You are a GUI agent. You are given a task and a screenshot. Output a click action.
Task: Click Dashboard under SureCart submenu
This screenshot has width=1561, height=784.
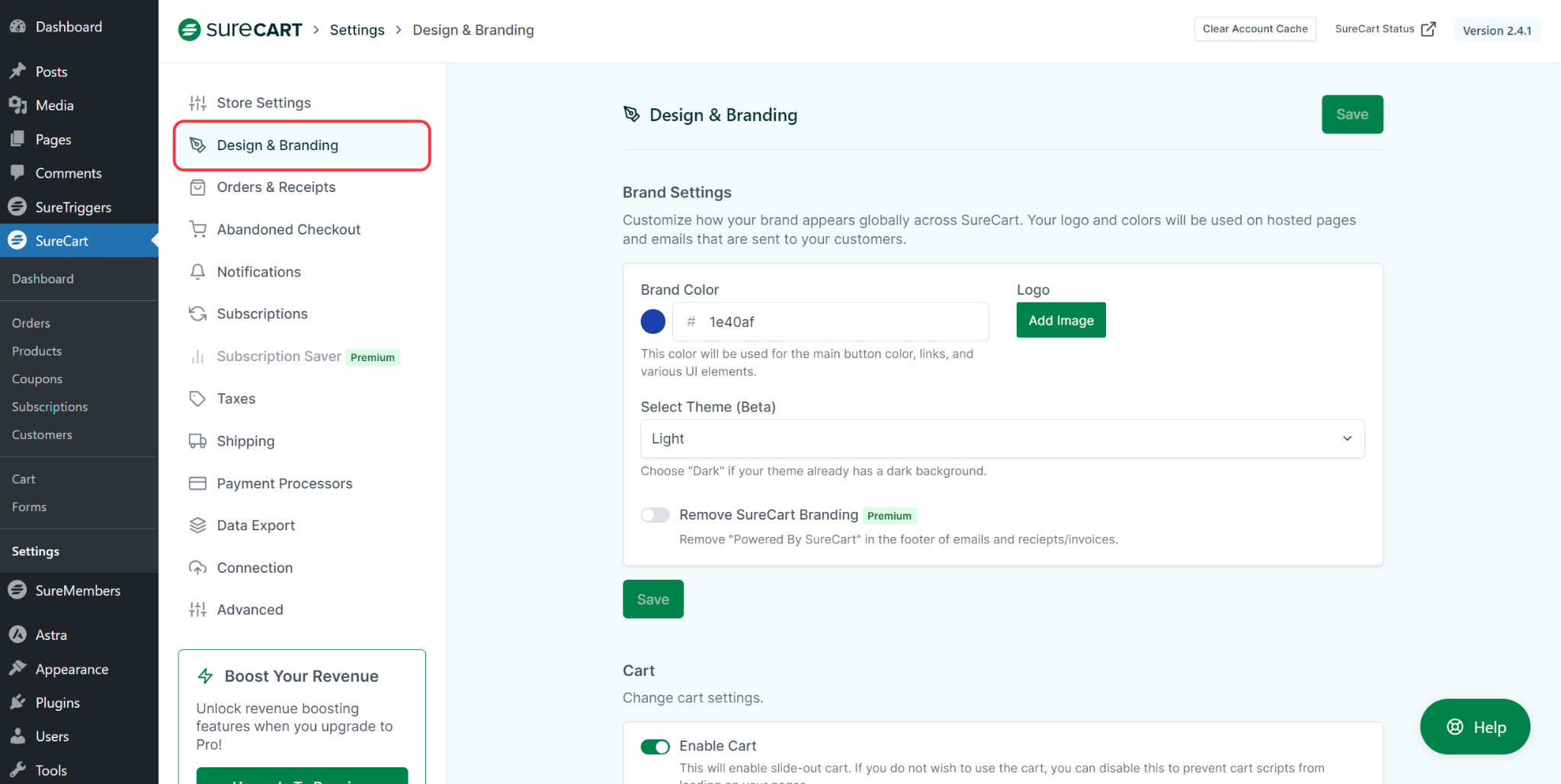click(43, 279)
